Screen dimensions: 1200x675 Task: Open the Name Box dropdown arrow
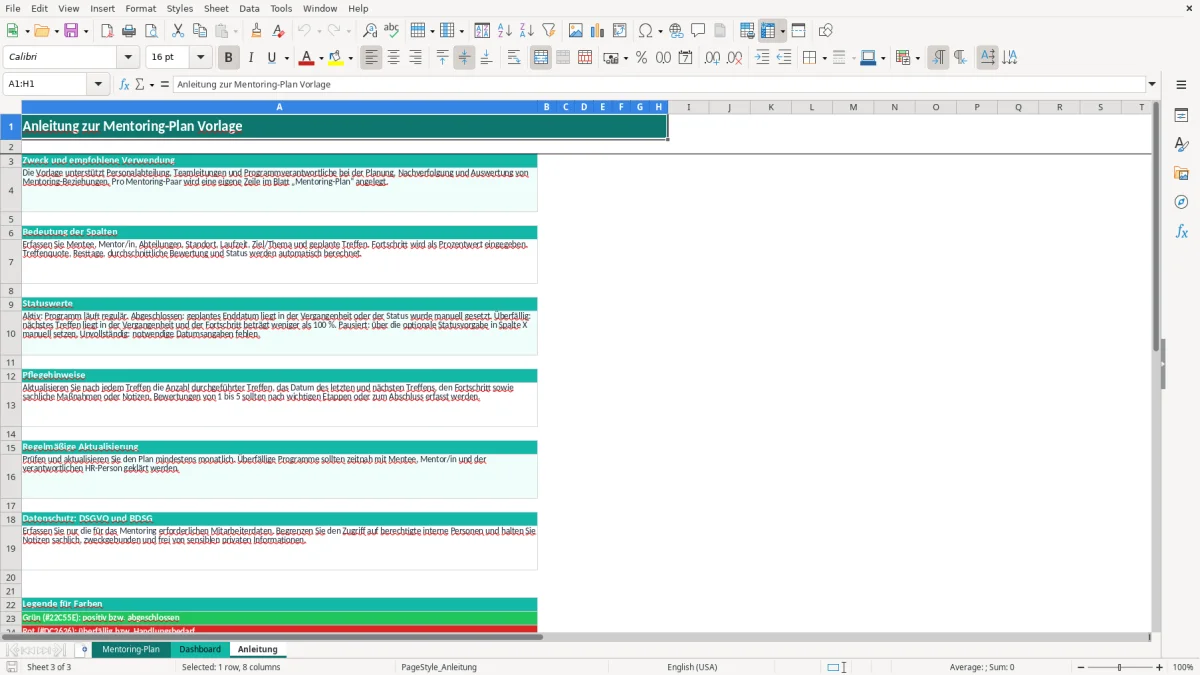[99, 84]
